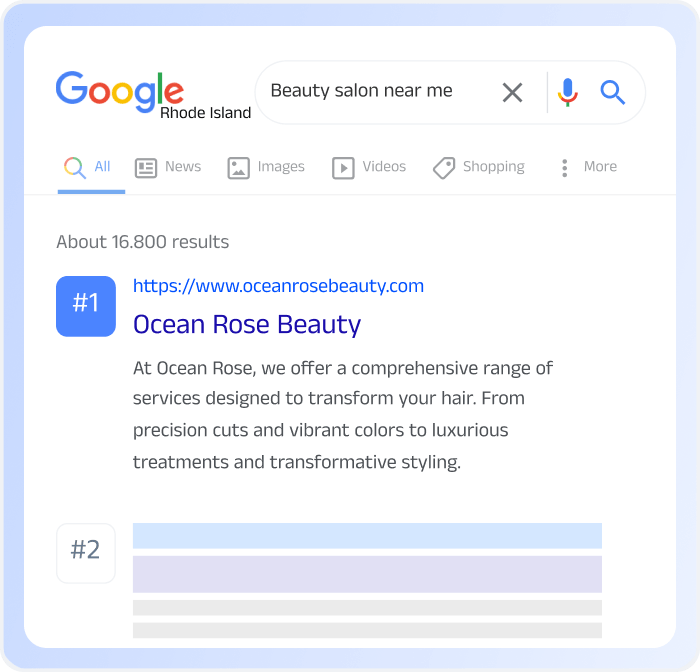
Task: Open the Ocean Rose Beauty result title
Action: 247,325
